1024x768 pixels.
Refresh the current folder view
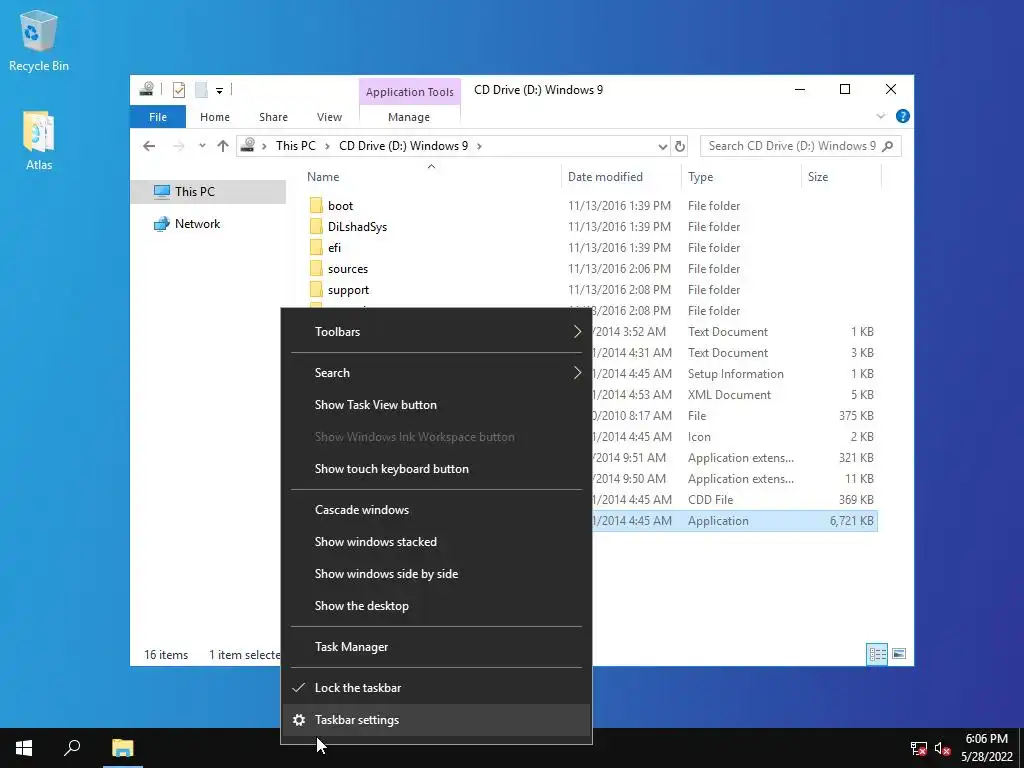pyautogui.click(x=680, y=146)
